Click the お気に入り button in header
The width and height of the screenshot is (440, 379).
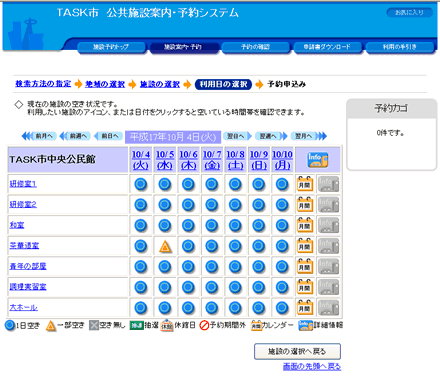click(409, 13)
